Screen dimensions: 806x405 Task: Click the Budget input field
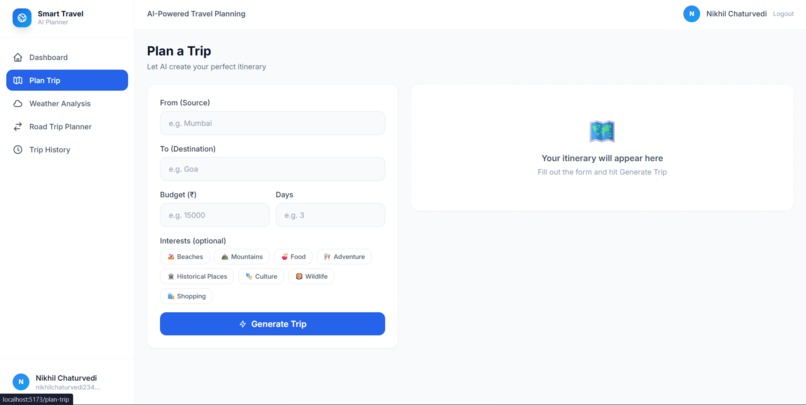click(215, 215)
